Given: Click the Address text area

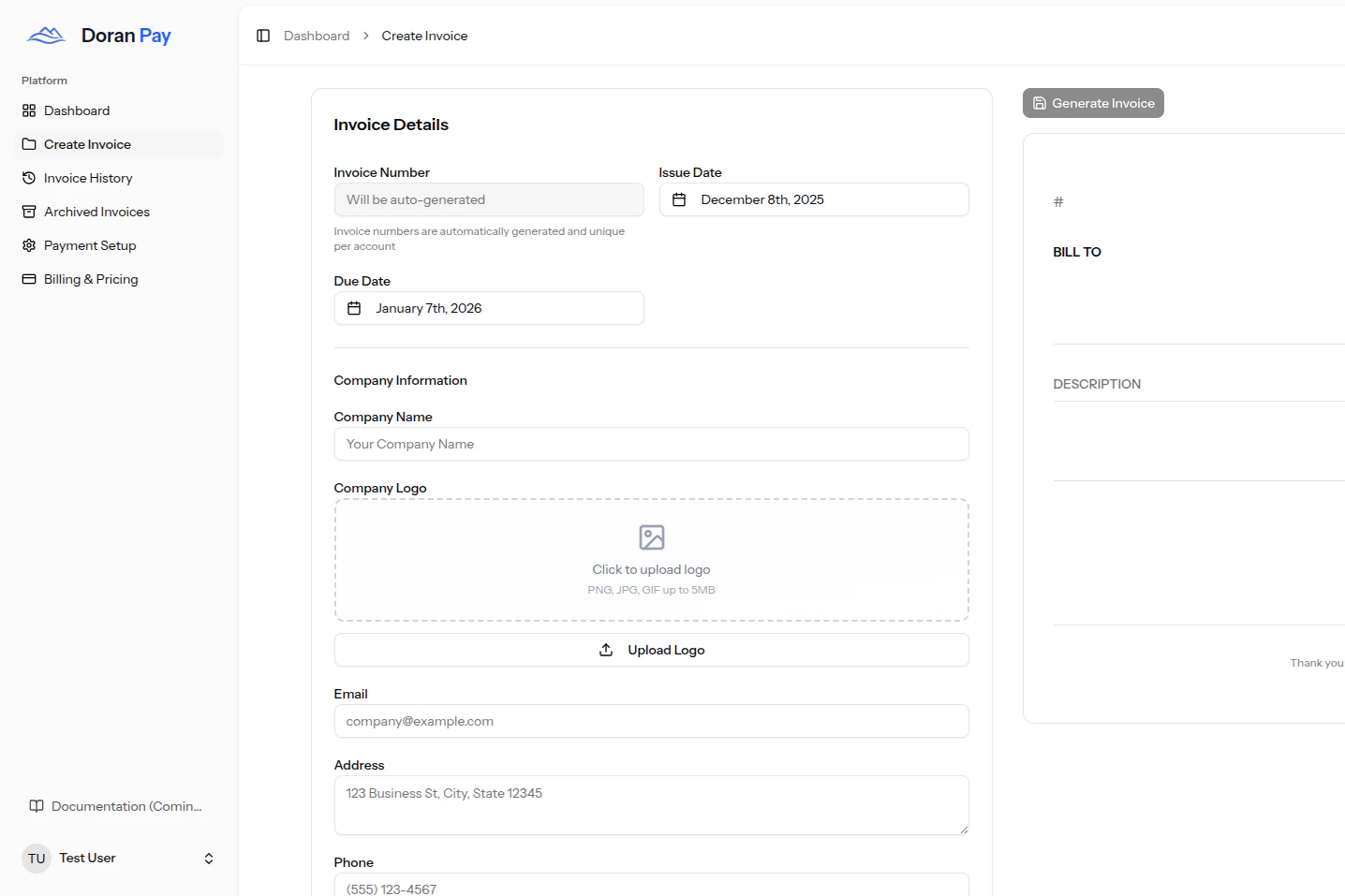Looking at the screenshot, I should pos(651,804).
